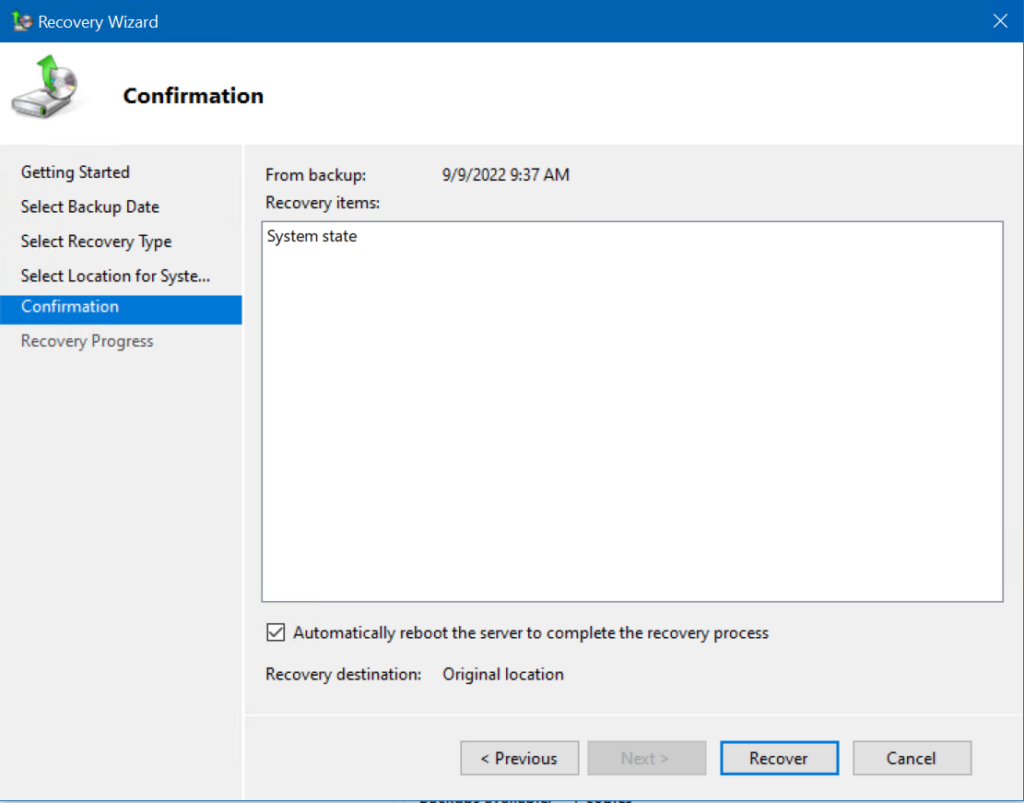Select the Confirmation step in sidebar

click(x=121, y=309)
